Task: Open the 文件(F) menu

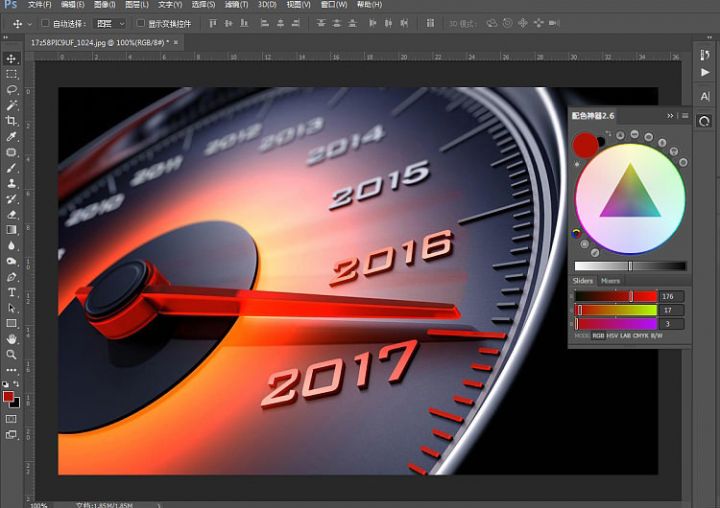Action: [40, 5]
